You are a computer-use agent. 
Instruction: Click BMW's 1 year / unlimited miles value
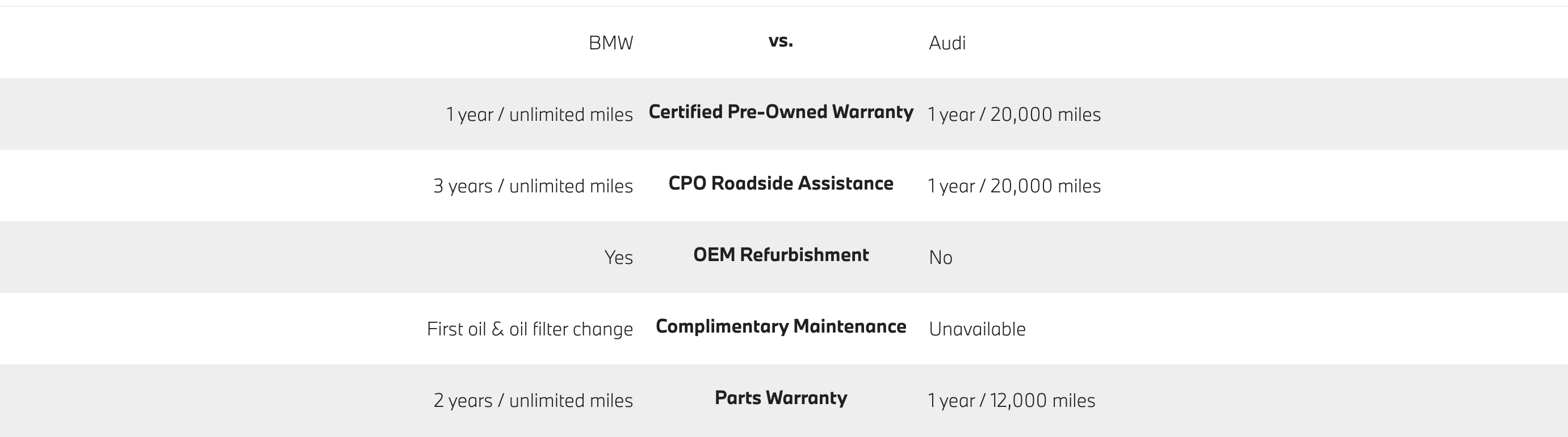[x=539, y=115]
